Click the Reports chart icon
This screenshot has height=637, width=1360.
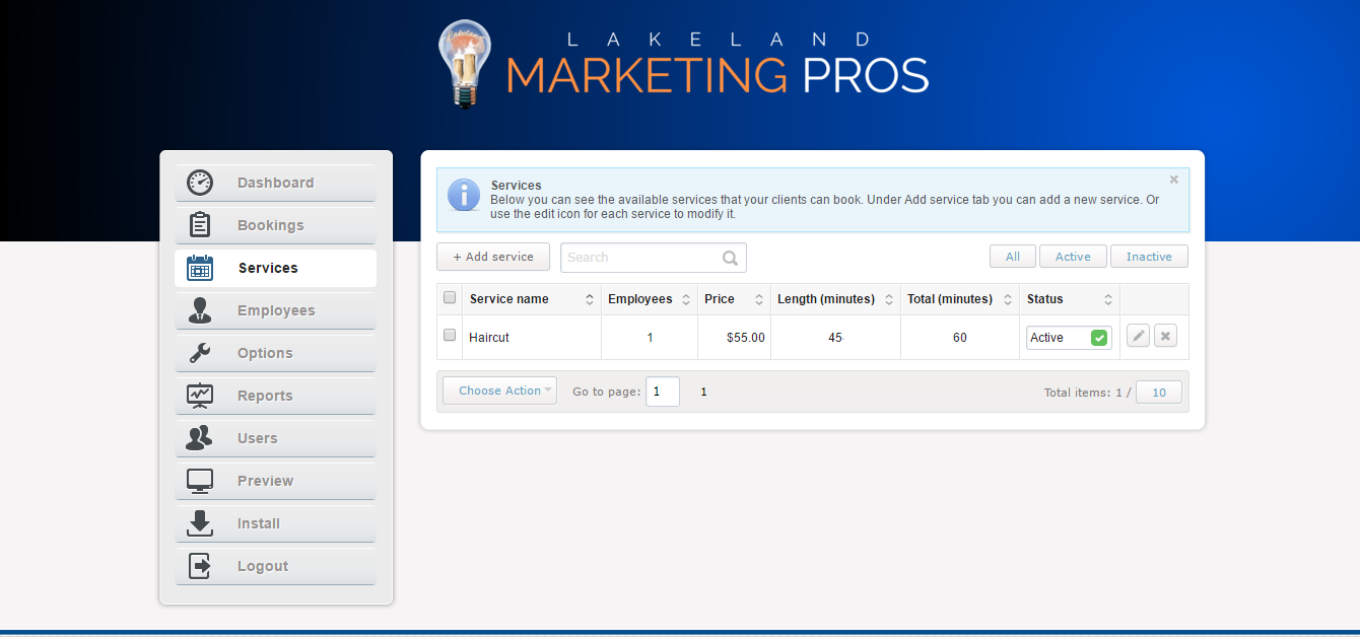tap(200, 396)
